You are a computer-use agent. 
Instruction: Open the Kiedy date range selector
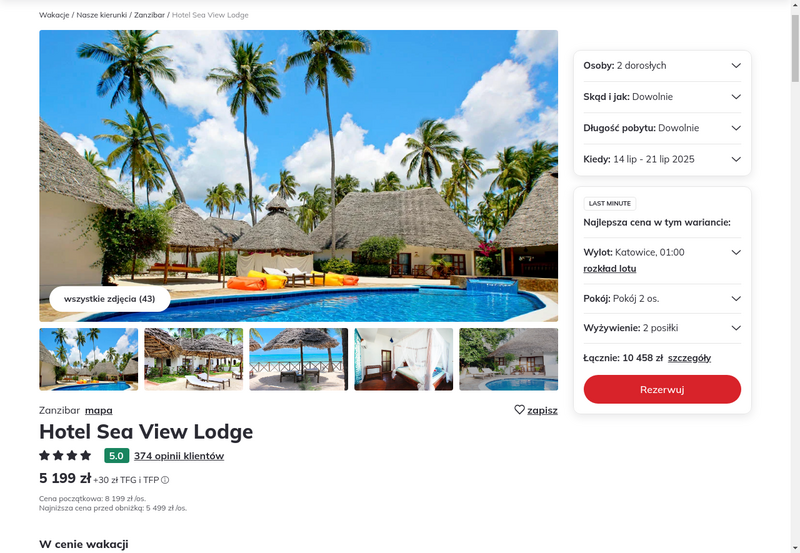pos(662,159)
